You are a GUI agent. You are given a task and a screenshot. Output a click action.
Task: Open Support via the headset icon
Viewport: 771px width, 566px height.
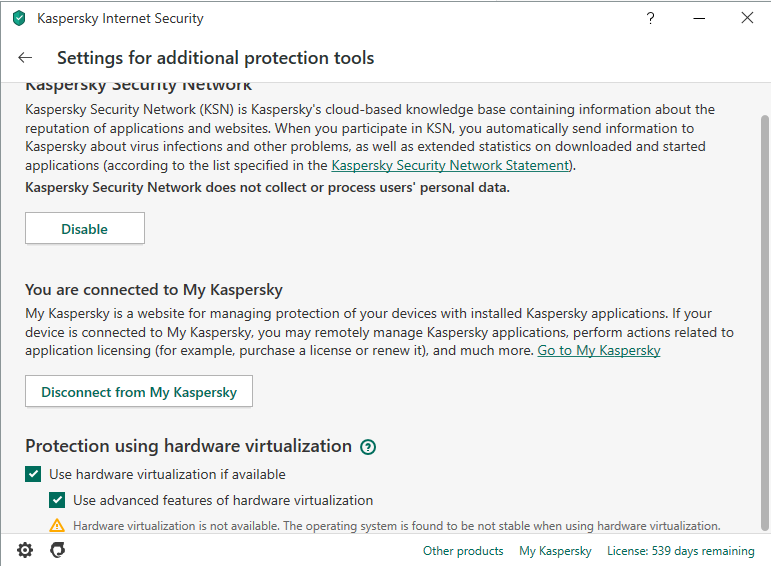(57, 551)
